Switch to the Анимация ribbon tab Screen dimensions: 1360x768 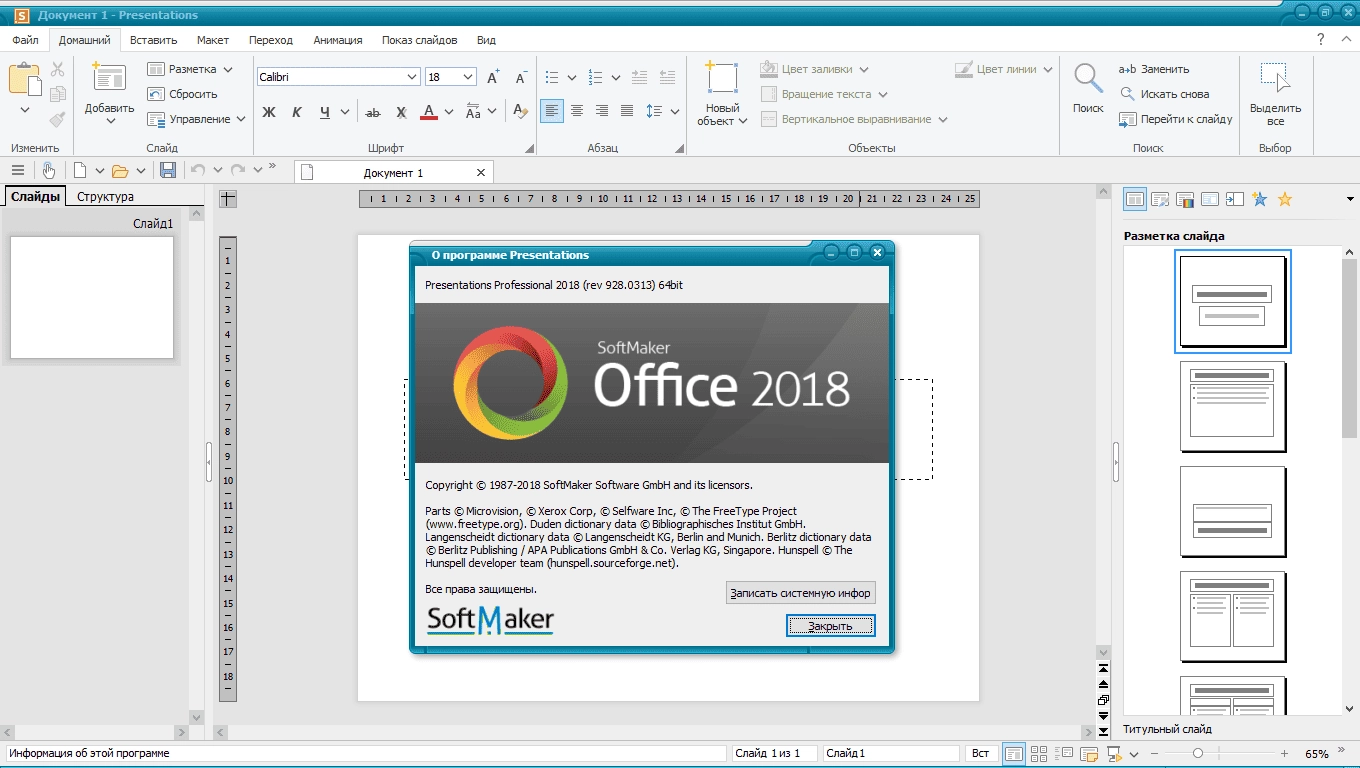[x=338, y=40]
